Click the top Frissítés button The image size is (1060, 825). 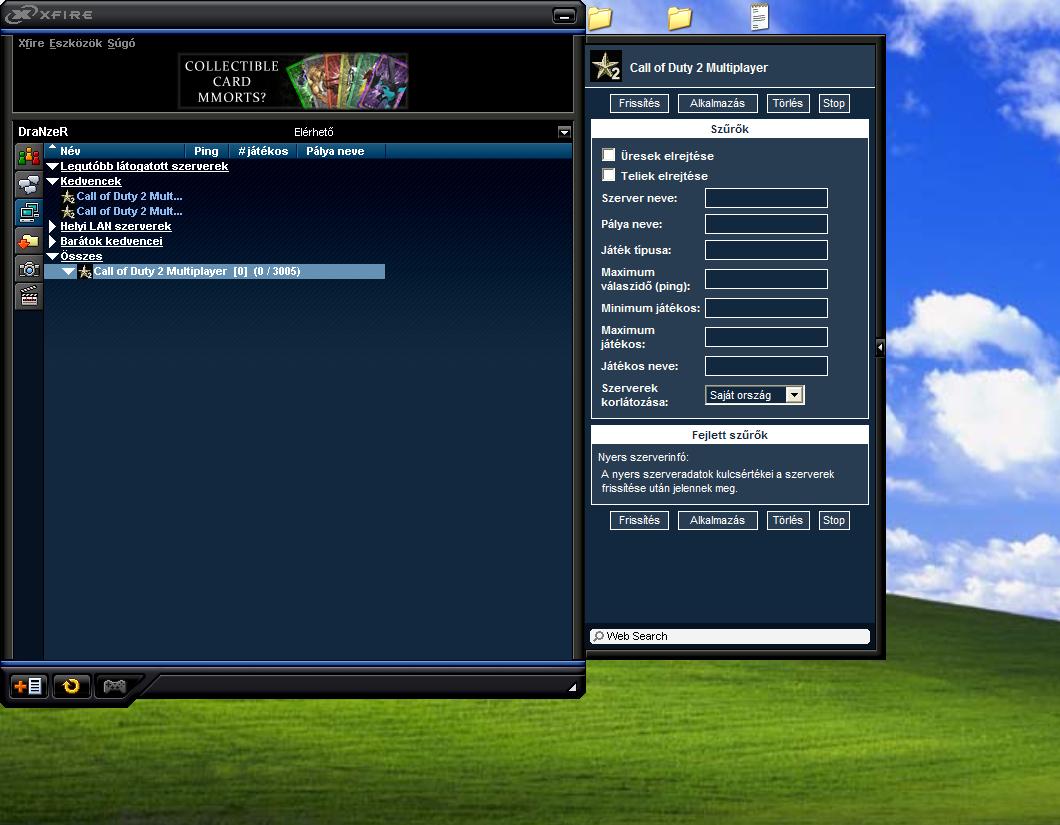pos(639,103)
